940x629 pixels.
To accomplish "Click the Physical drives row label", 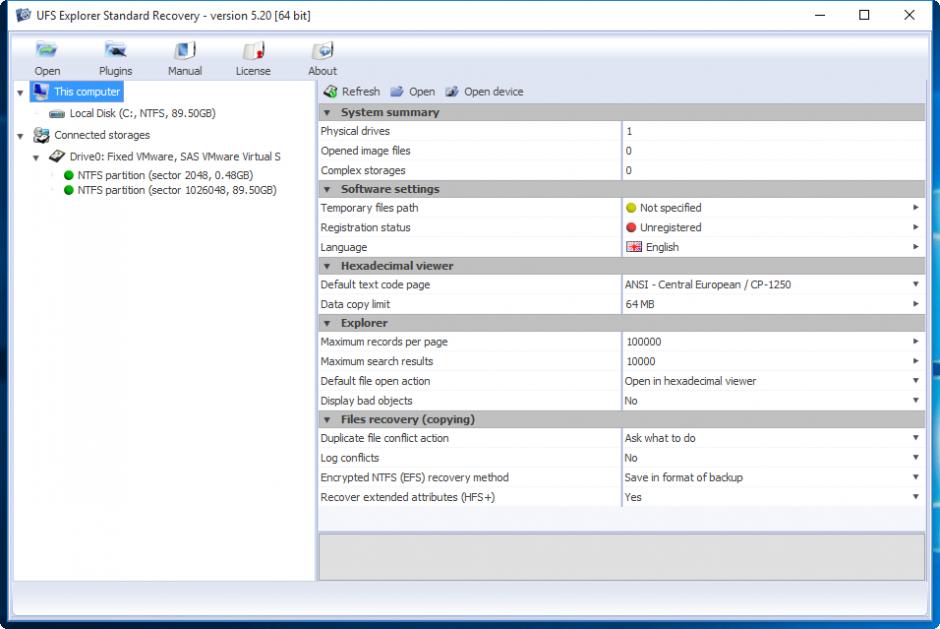I will coord(355,131).
